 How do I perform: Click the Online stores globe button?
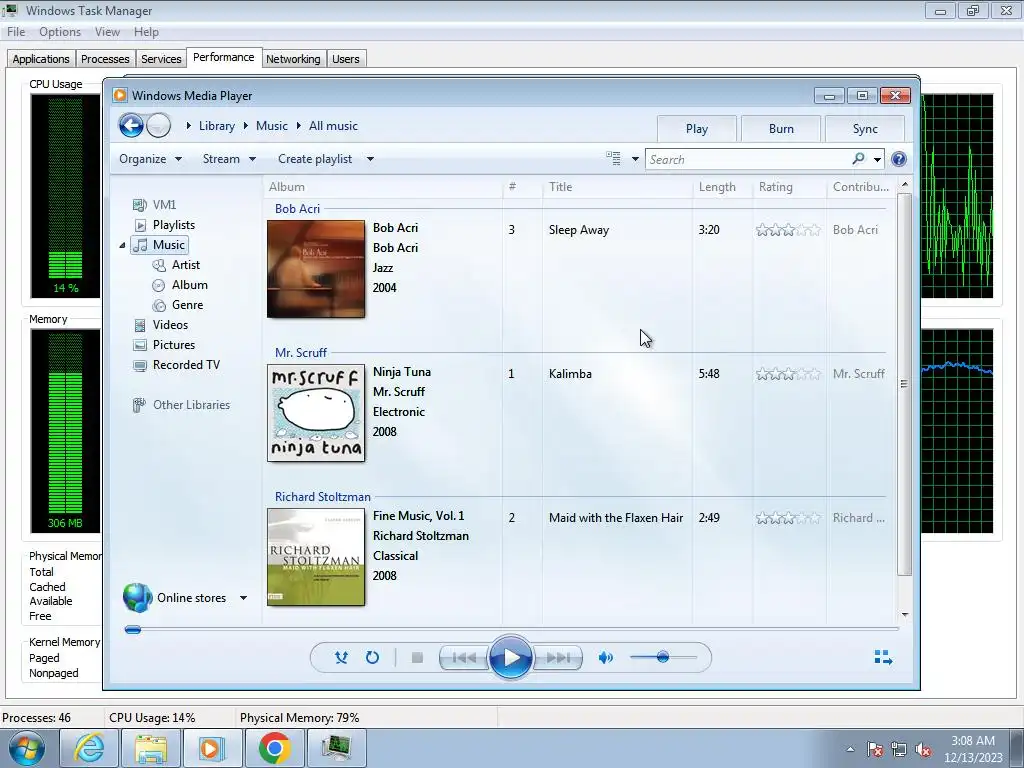[x=138, y=598]
